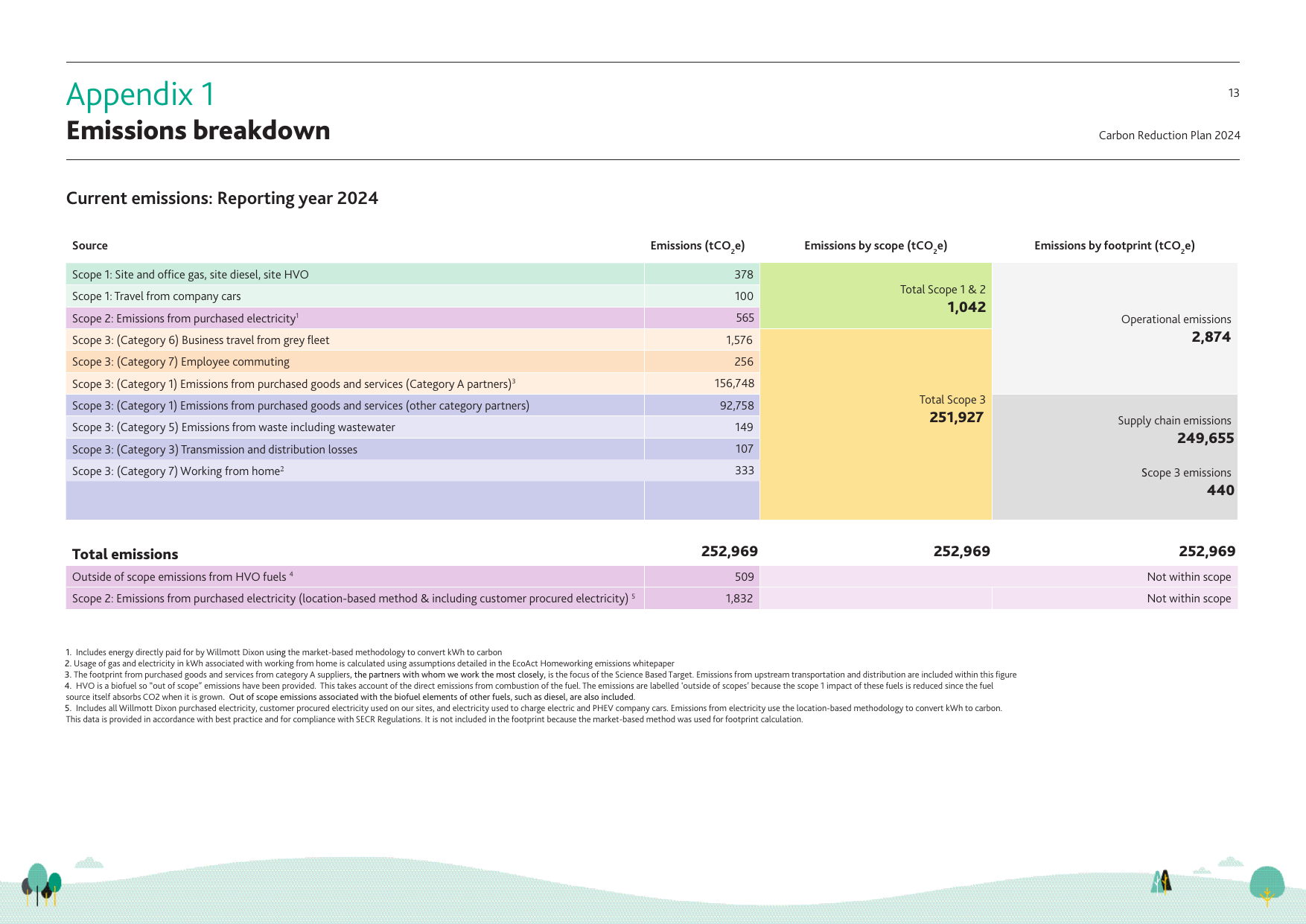Click the 'Employee commuting' row label
This screenshot has width=1306, height=924.
pyautogui.click(x=181, y=362)
